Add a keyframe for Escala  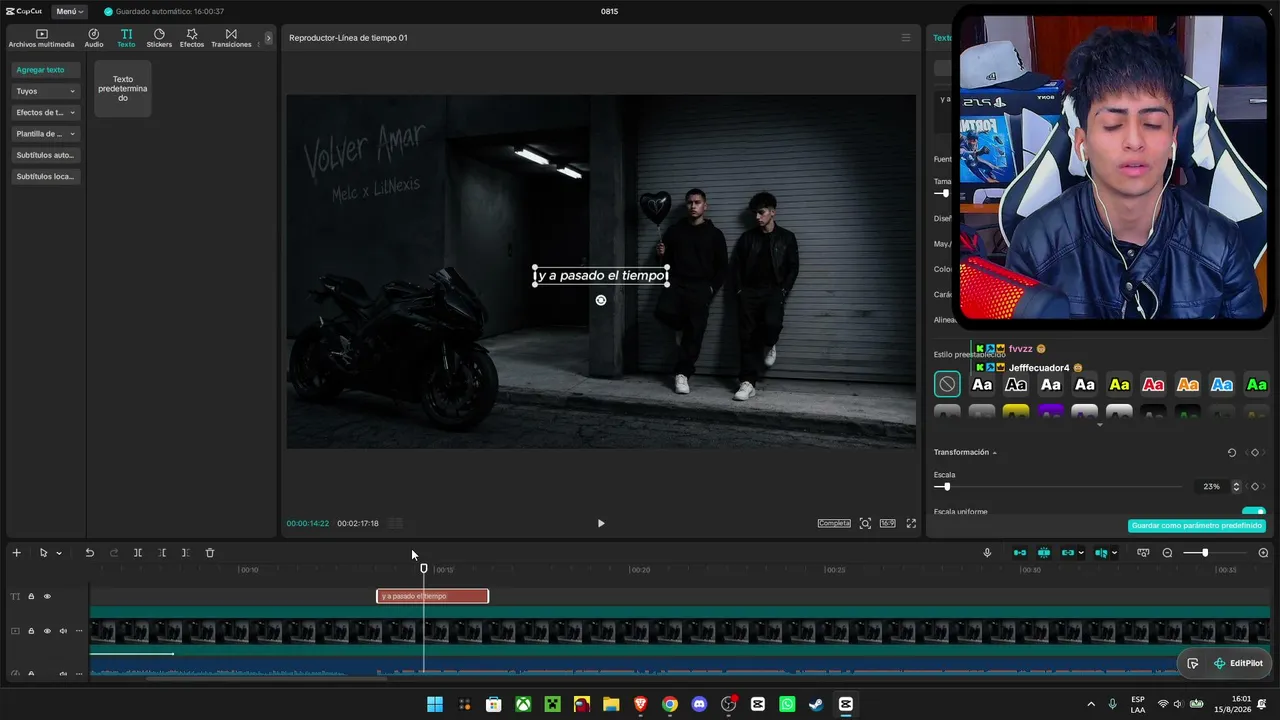pos(1255,487)
